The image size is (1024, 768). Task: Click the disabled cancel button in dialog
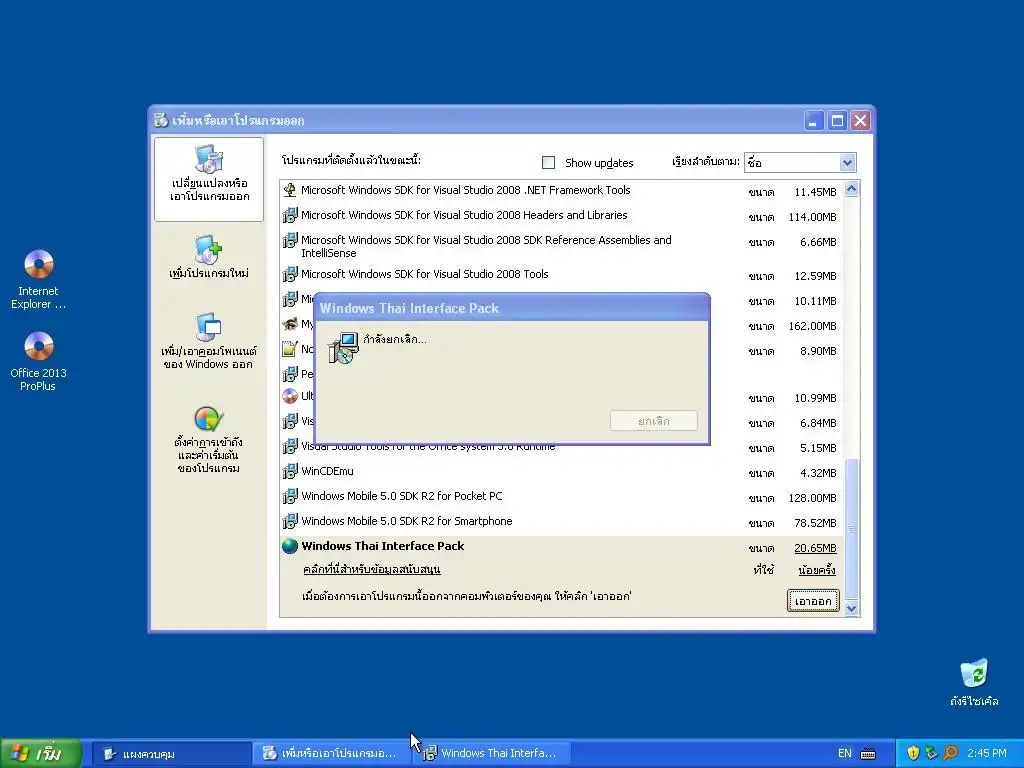[654, 421]
